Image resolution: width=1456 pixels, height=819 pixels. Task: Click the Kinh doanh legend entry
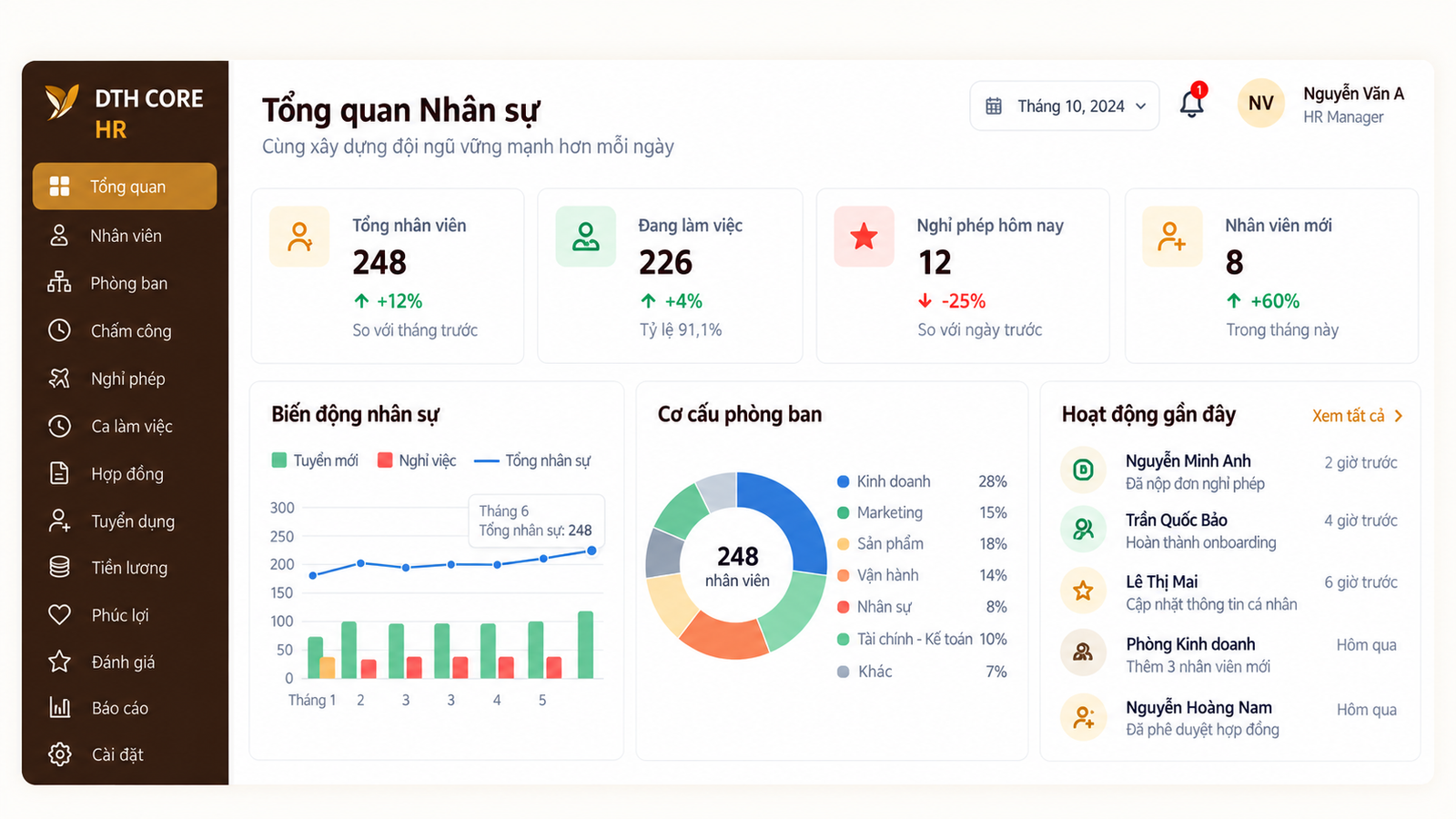(922, 481)
